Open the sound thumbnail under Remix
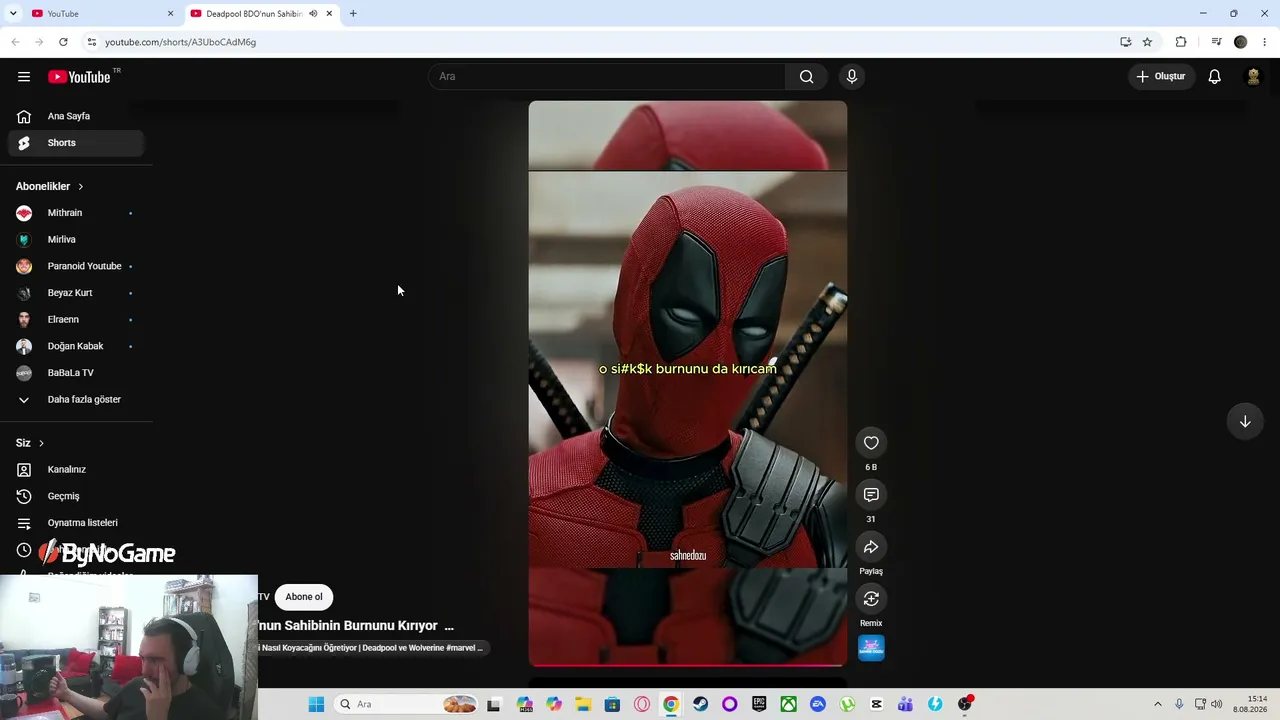 [871, 648]
